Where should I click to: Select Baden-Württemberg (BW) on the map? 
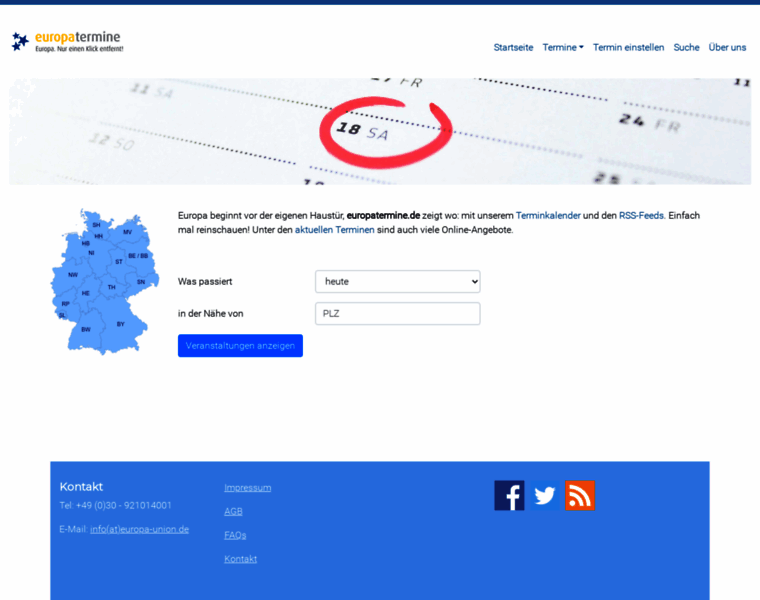coord(86,330)
